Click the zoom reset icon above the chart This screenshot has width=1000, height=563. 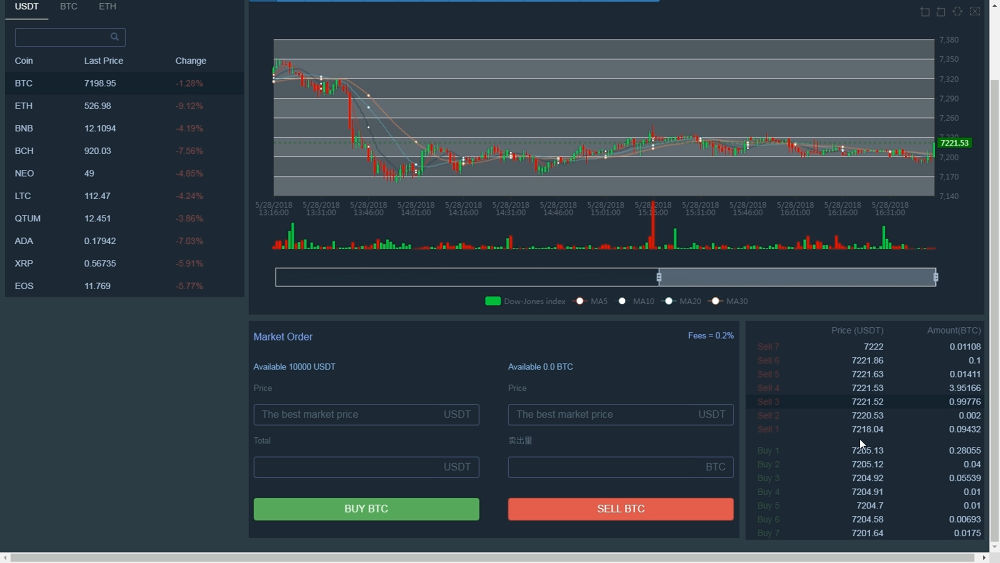point(941,12)
